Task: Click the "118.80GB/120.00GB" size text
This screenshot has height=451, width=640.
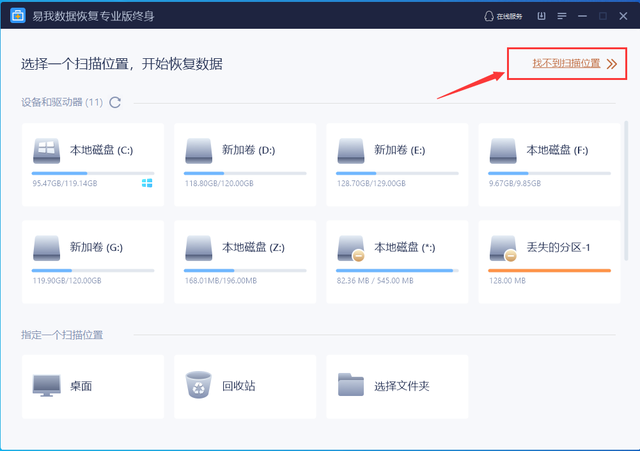Action: point(219,183)
